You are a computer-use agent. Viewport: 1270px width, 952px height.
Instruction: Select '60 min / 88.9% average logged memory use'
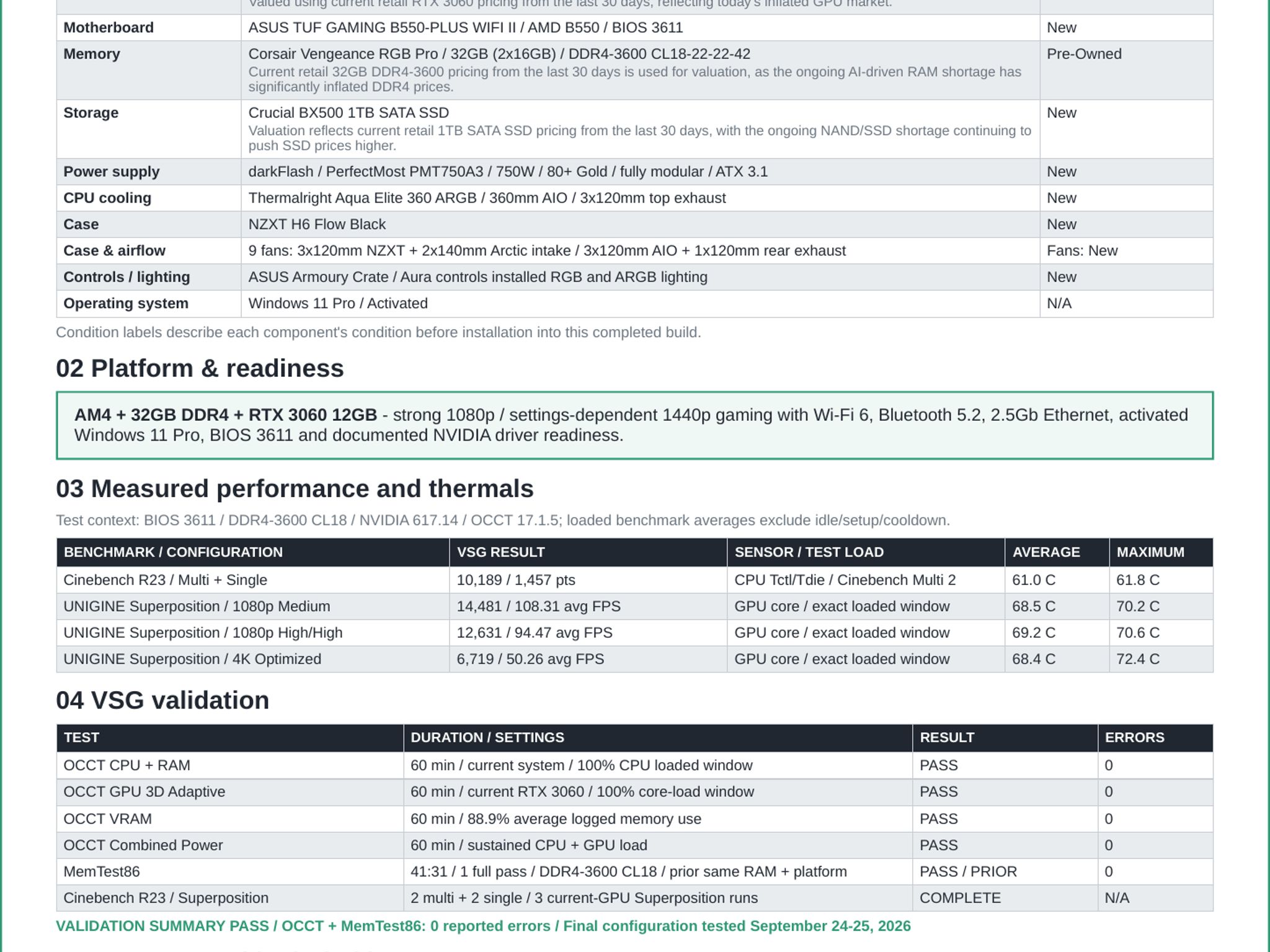(x=556, y=819)
